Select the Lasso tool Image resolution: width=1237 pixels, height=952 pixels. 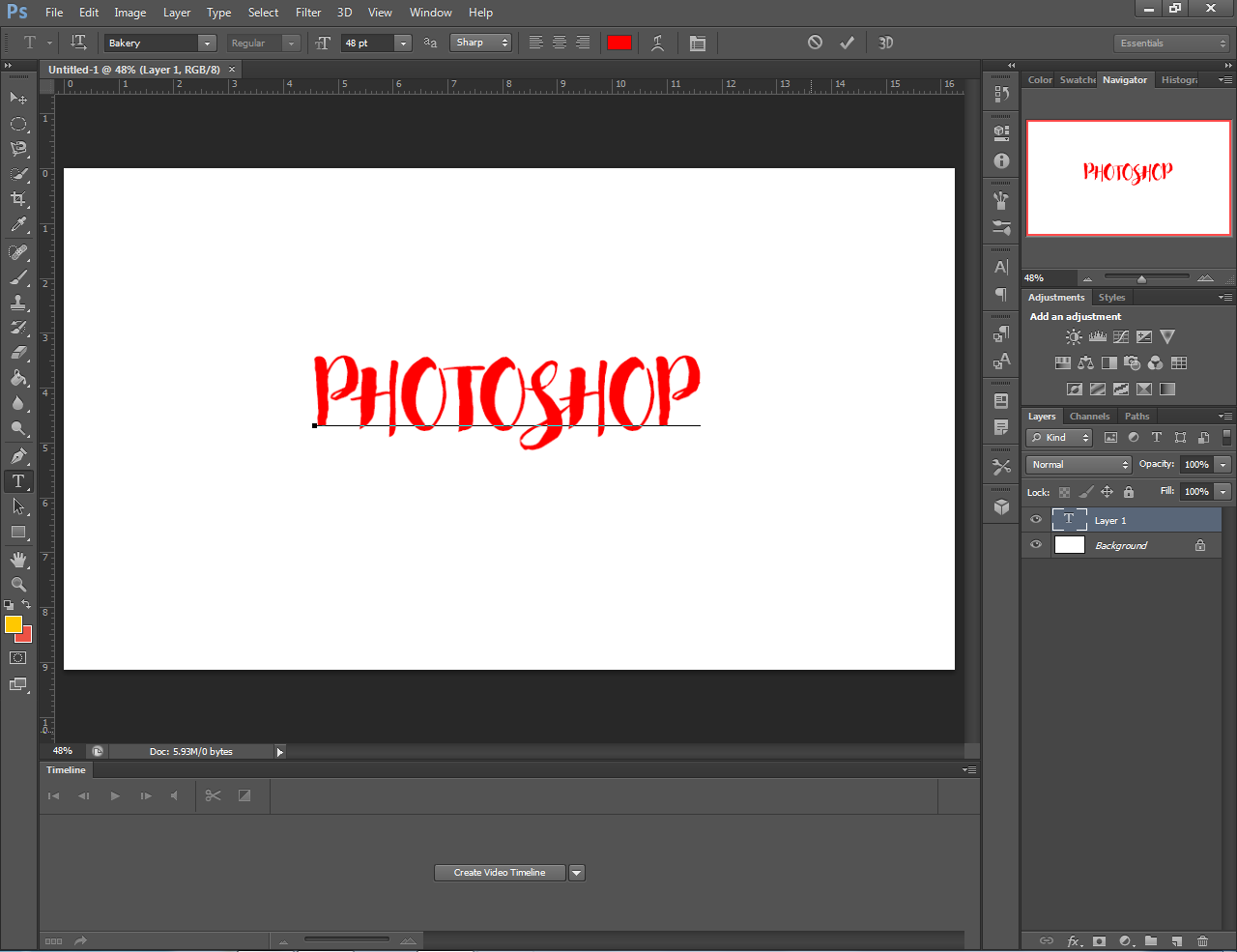point(18,149)
